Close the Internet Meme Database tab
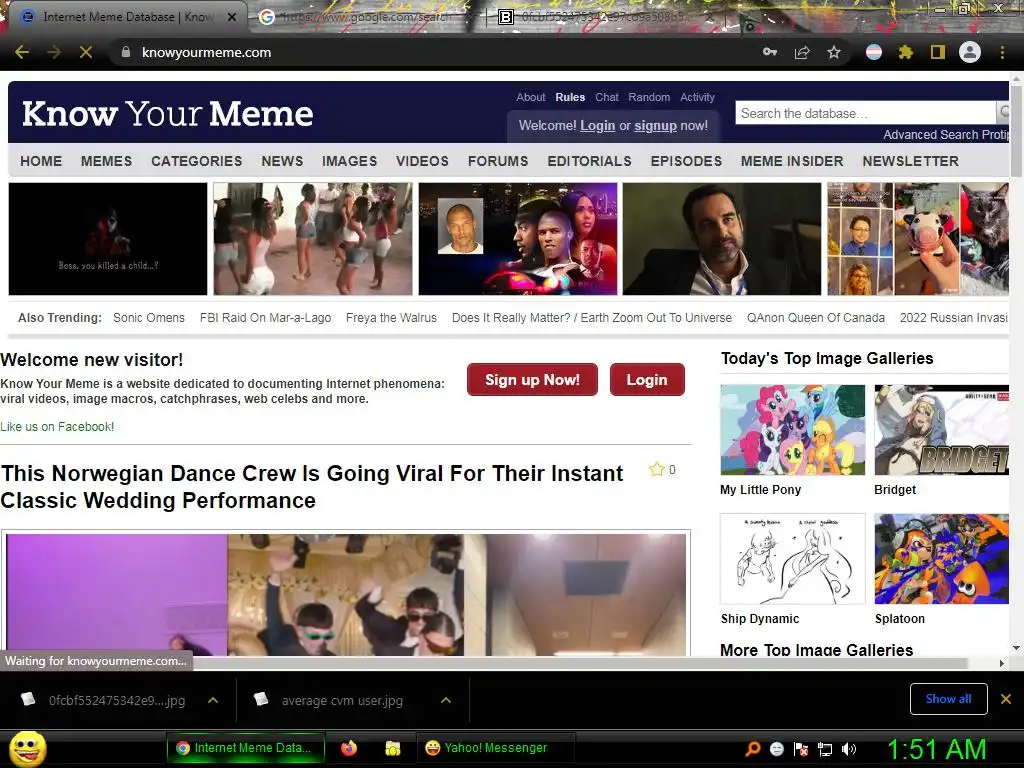This screenshot has width=1024, height=768. click(x=232, y=17)
